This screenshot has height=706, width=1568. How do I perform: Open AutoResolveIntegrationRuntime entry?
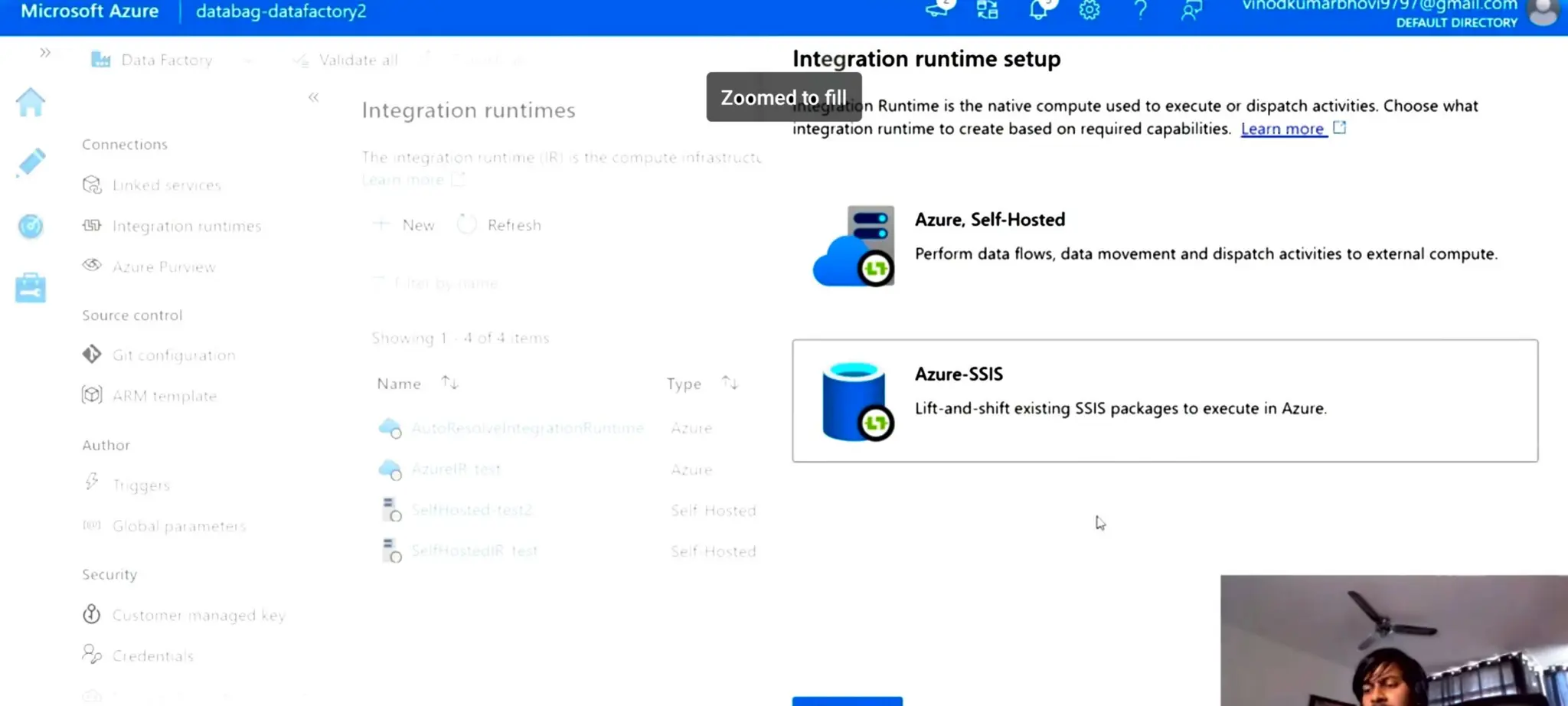528,428
